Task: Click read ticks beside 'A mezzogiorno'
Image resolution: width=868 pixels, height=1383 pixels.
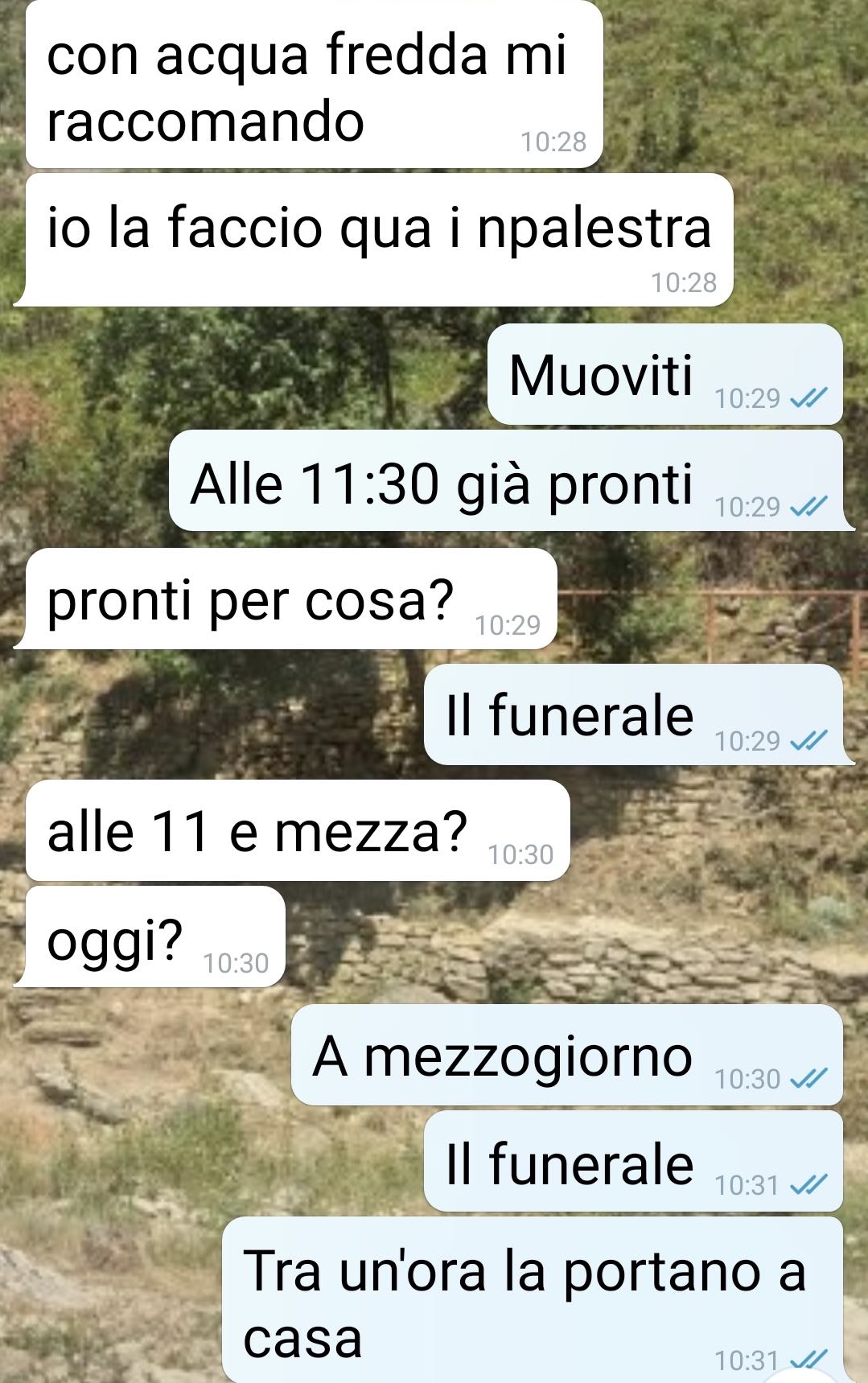Action: click(x=808, y=1078)
